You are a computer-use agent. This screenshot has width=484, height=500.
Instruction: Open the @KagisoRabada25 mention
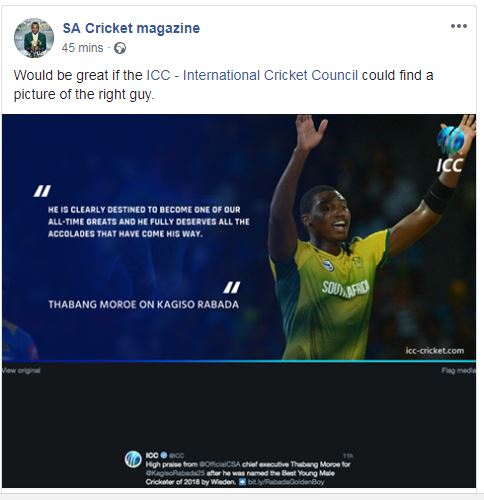click(175, 473)
